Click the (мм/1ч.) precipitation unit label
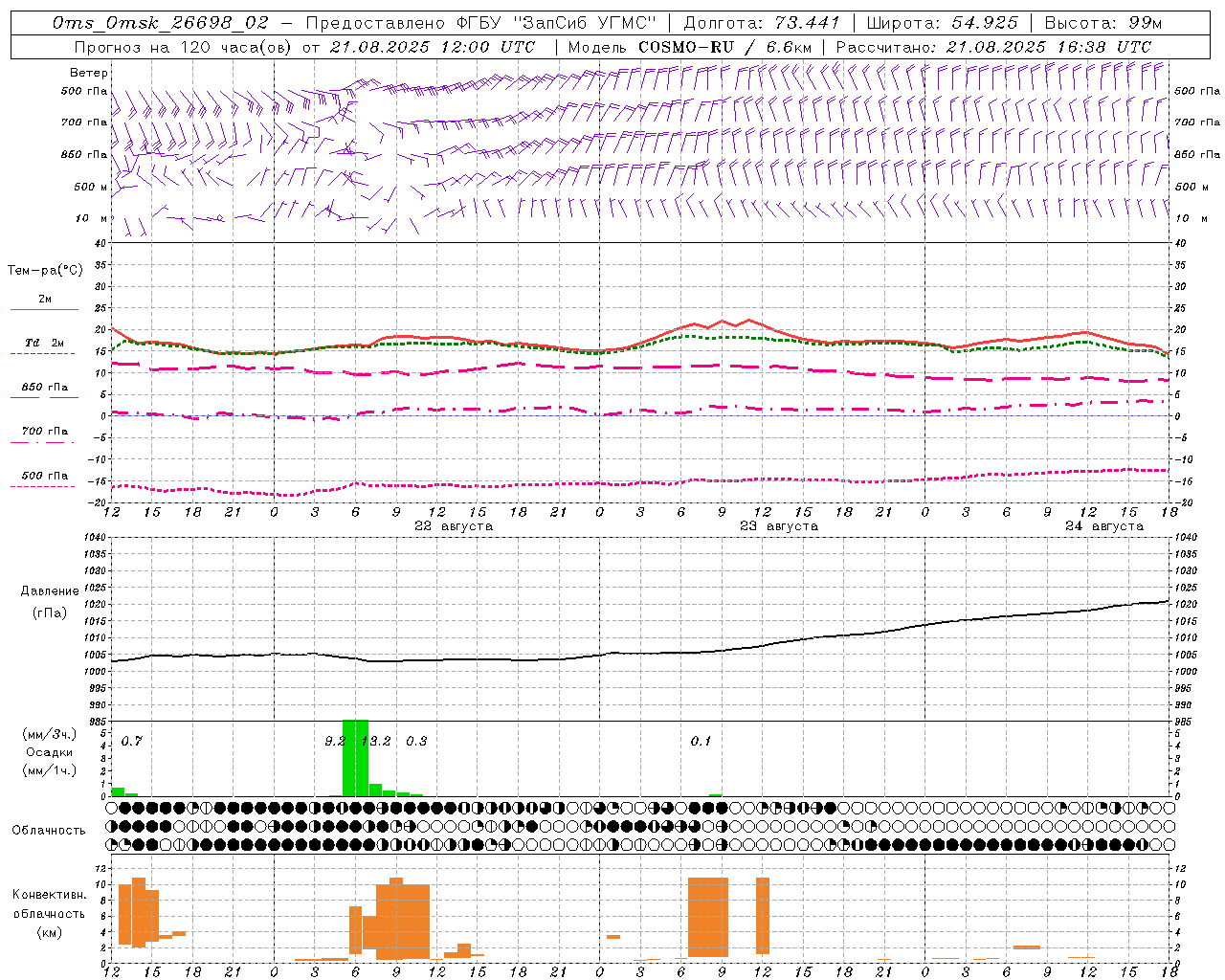This screenshot has width=1225, height=980. 50,770
